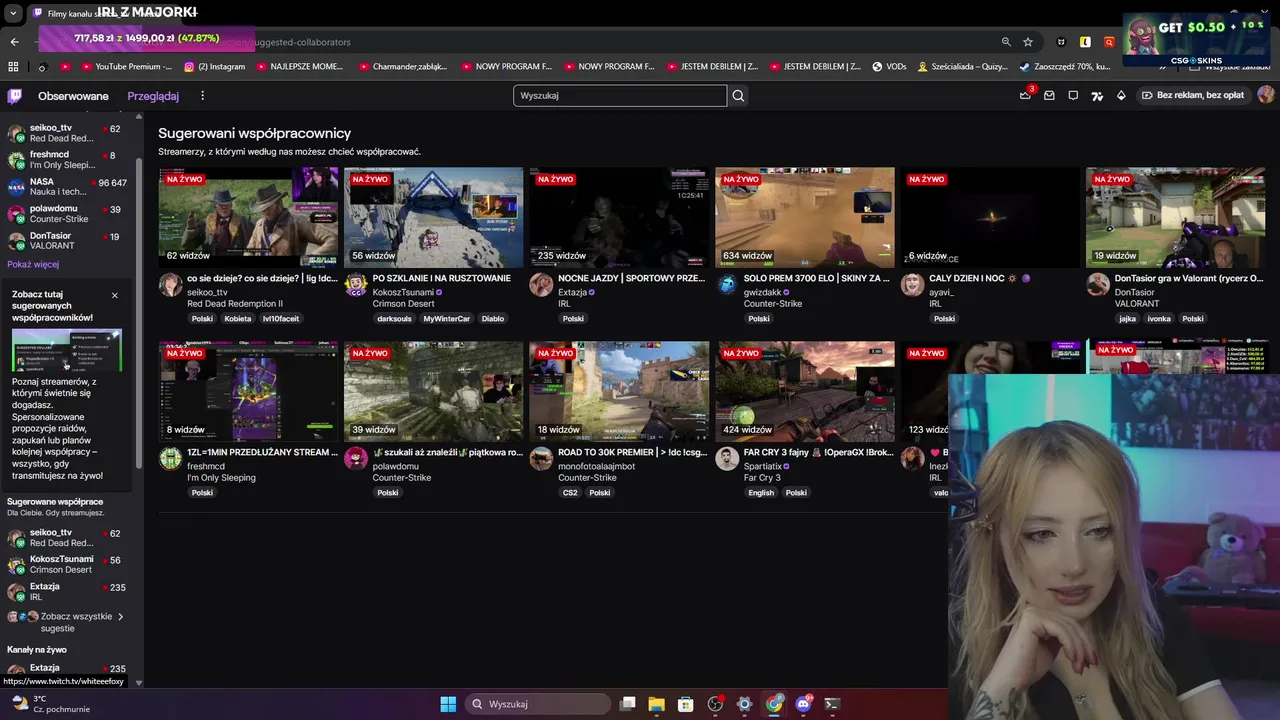Open the Settings gear in the taskbar
Image resolution: width=1280 pixels, height=720 pixels.
point(744,704)
